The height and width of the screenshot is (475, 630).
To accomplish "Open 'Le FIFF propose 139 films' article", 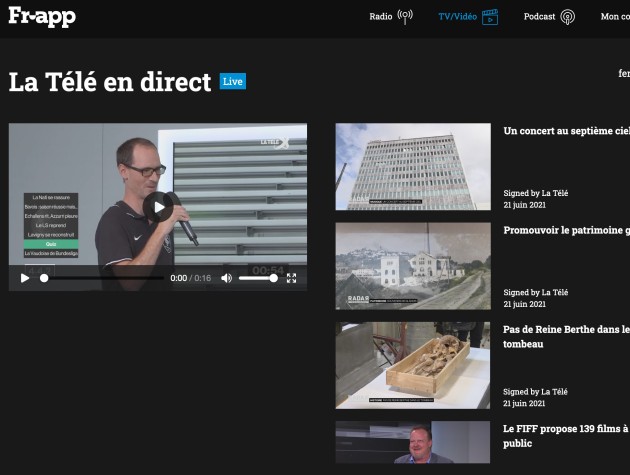I will point(566,436).
